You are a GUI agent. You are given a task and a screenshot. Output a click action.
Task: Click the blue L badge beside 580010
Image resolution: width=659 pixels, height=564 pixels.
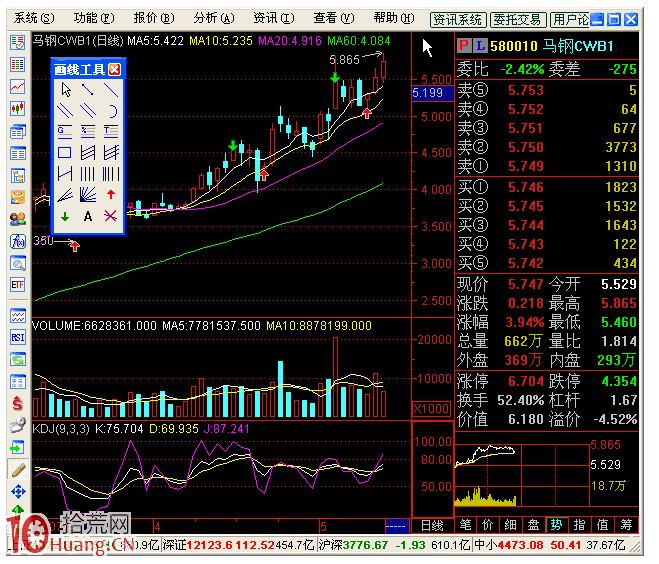tap(480, 45)
